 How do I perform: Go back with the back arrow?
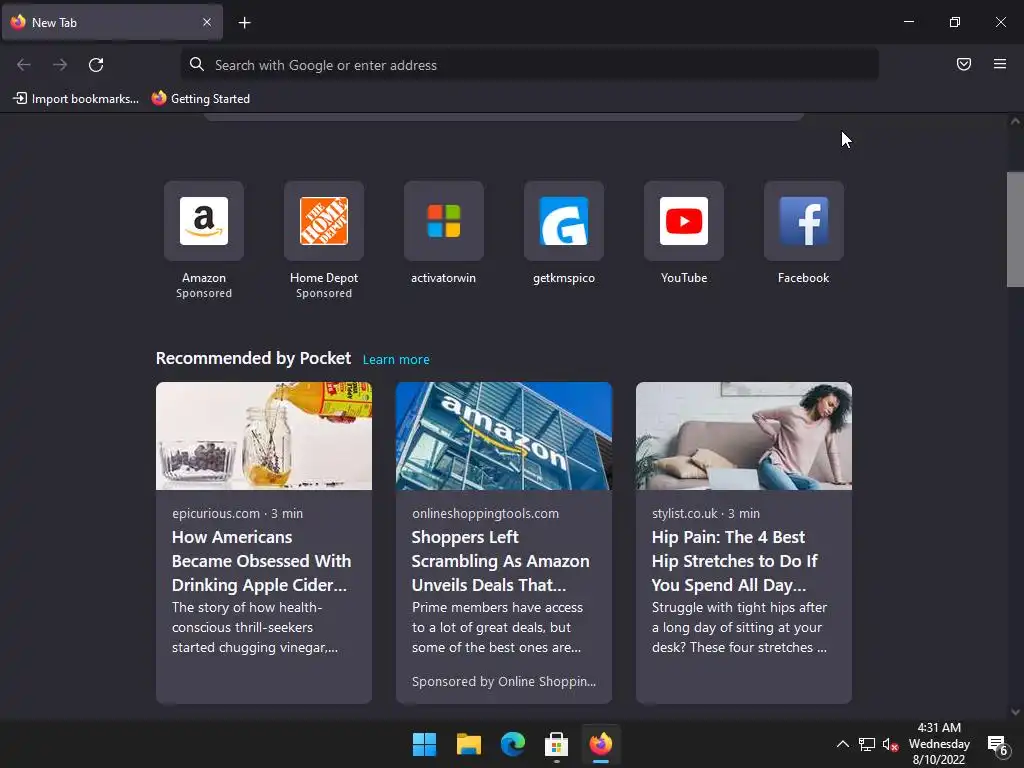click(x=24, y=65)
